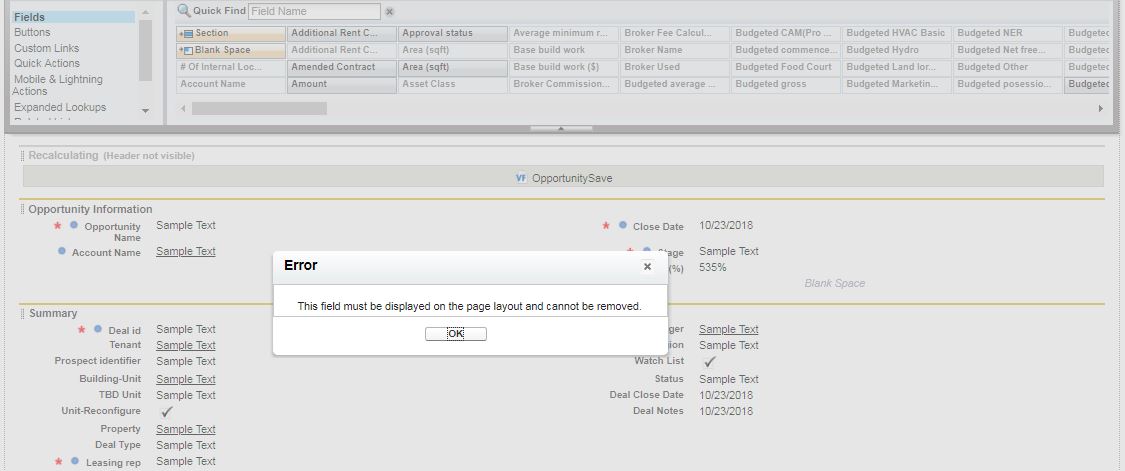The image size is (1125, 471).
Task: Click the blue dot next to Opportunity Name
Action: pos(73,225)
